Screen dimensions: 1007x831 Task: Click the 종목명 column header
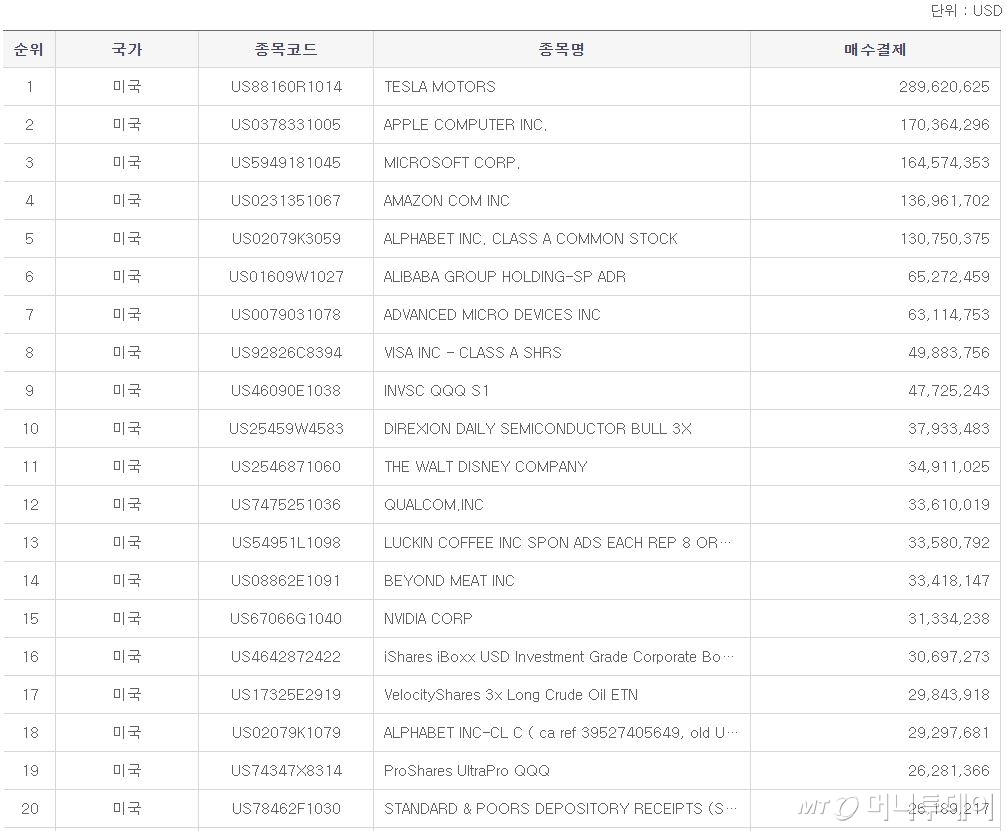coord(561,49)
